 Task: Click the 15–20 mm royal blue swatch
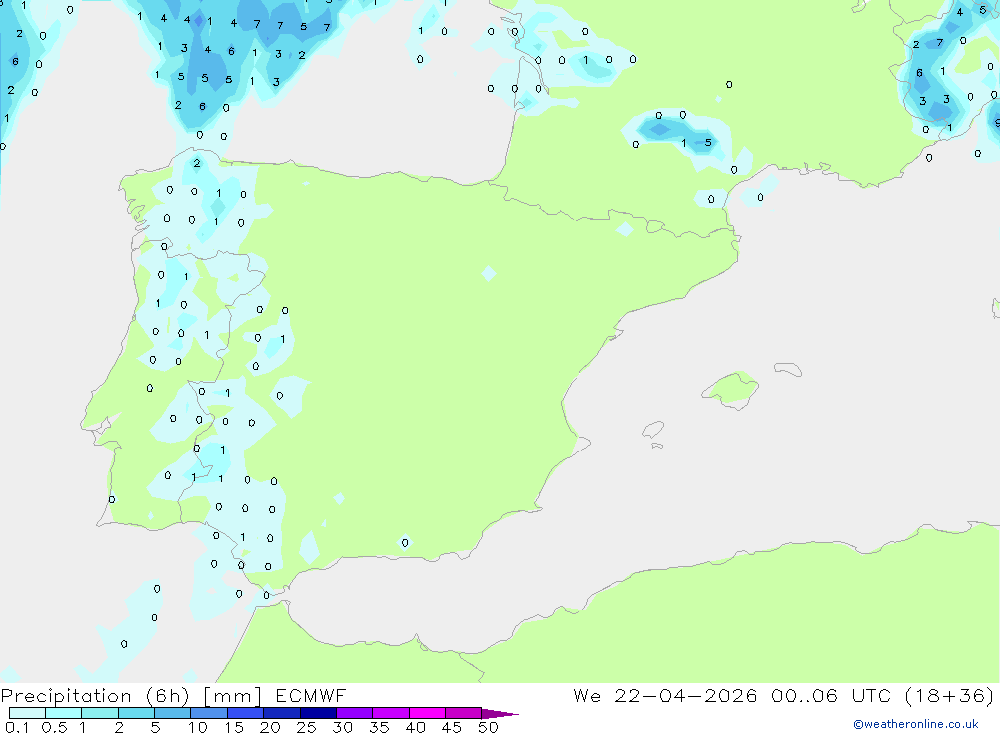[x=246, y=713]
